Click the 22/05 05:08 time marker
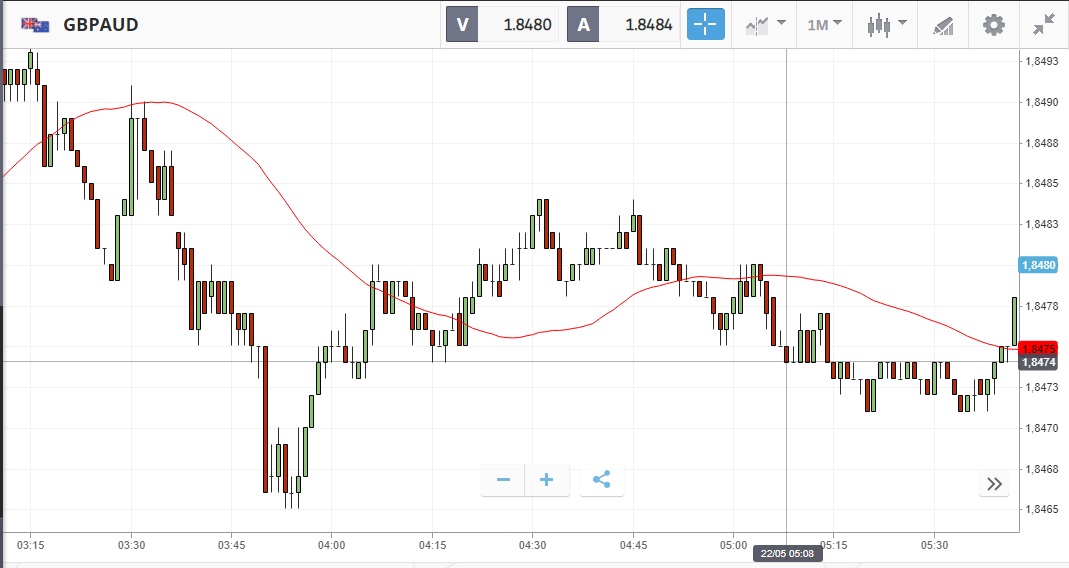Image resolution: width=1069 pixels, height=568 pixels. (x=788, y=553)
